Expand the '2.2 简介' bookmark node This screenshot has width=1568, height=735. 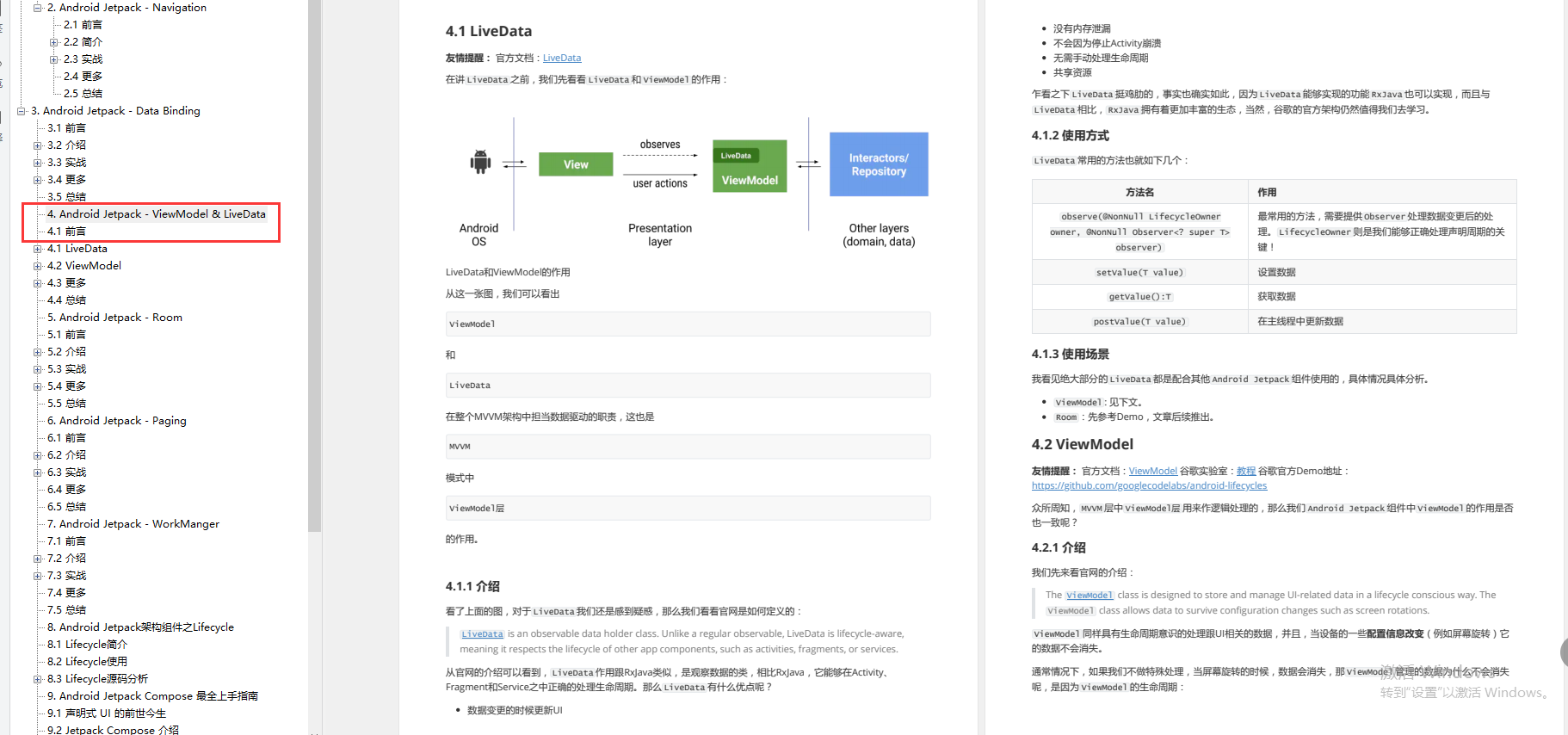pos(53,42)
